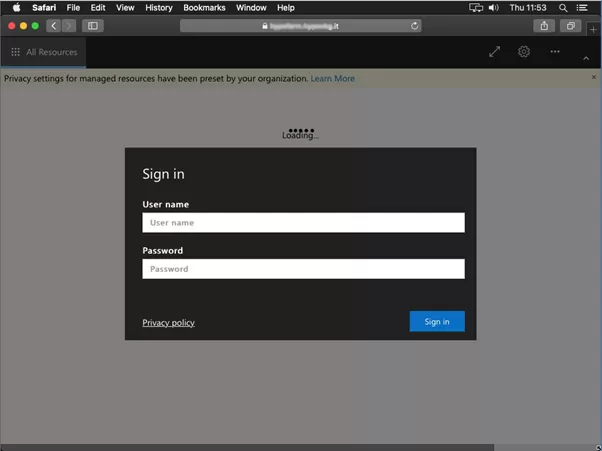Open the settings gear in web client
This screenshot has width=602, height=451.
coord(524,52)
